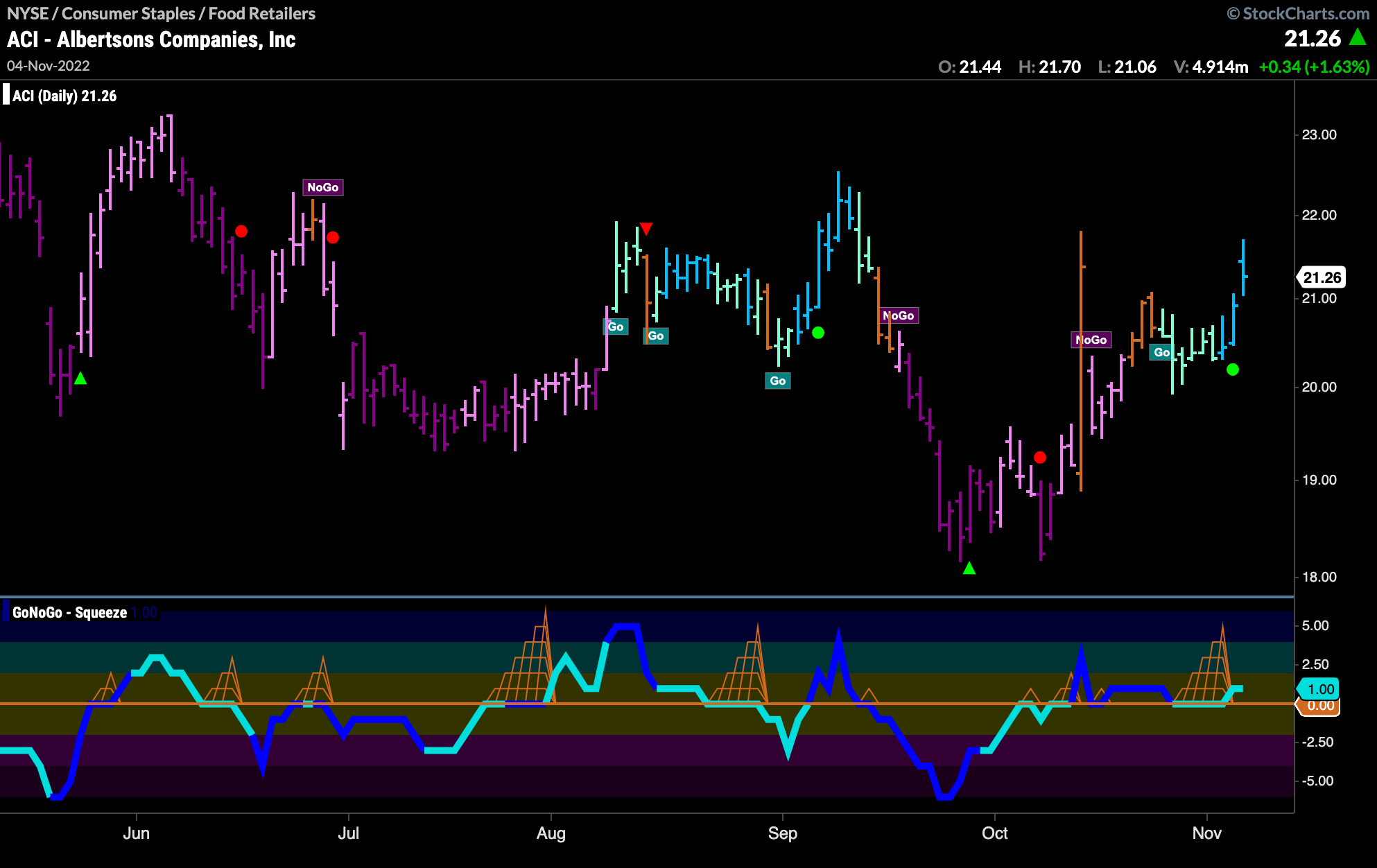
Task: Click the 22.00 price axis label
Action: (x=1319, y=215)
